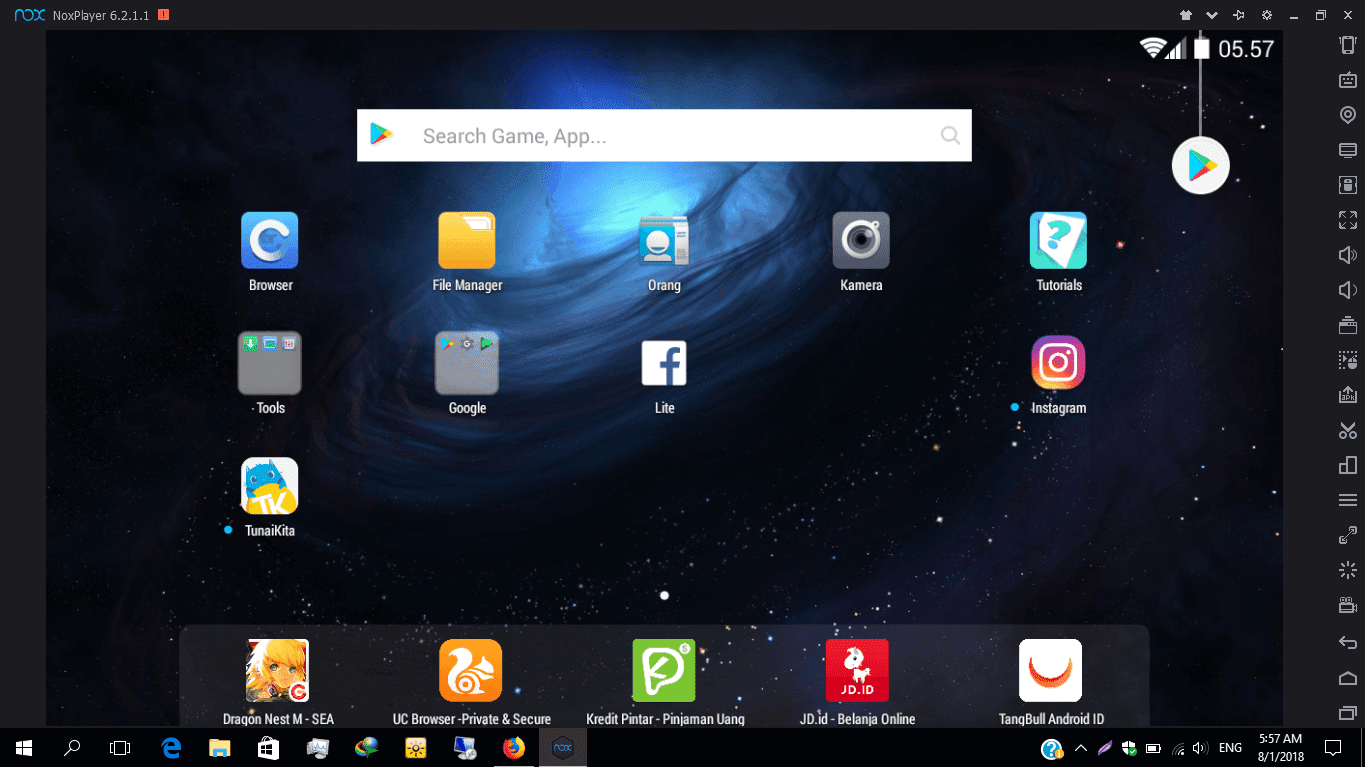The width and height of the screenshot is (1365, 767).
Task: Click the Android back arrow
Action: (x=1347, y=642)
